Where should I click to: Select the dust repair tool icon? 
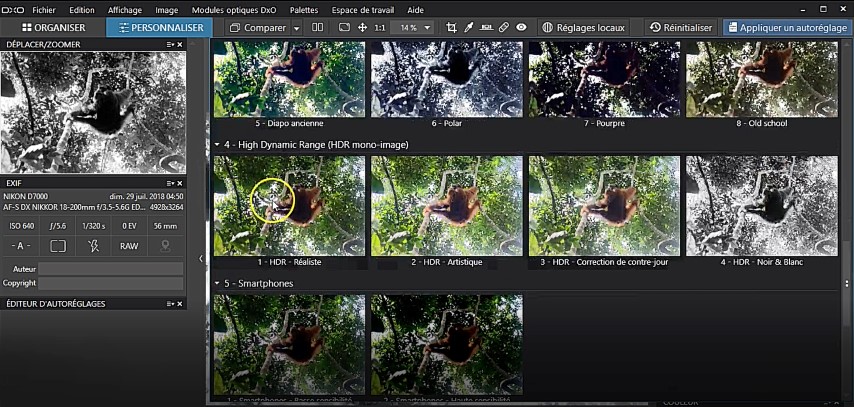click(x=504, y=28)
